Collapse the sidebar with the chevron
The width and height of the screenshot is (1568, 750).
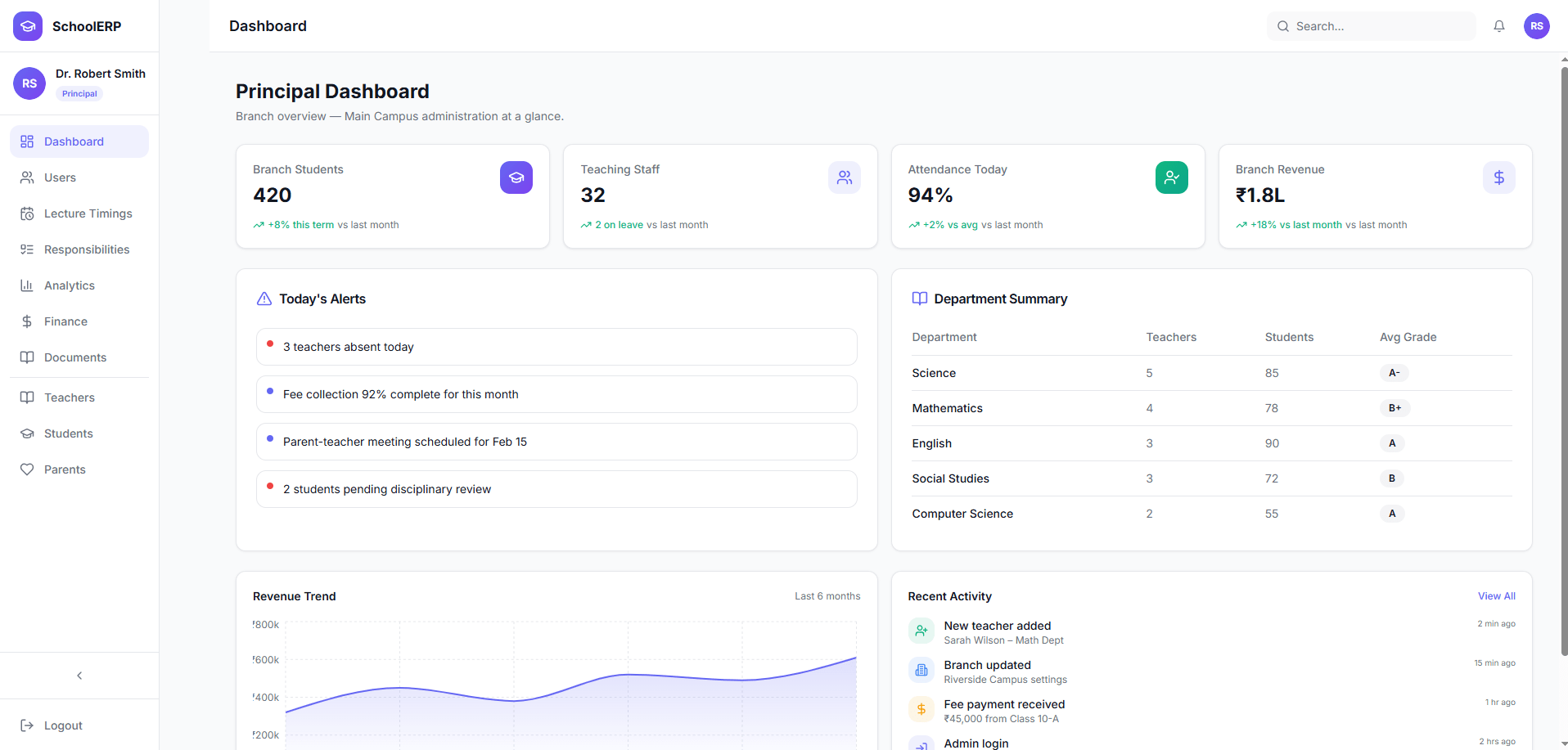tap(79, 676)
